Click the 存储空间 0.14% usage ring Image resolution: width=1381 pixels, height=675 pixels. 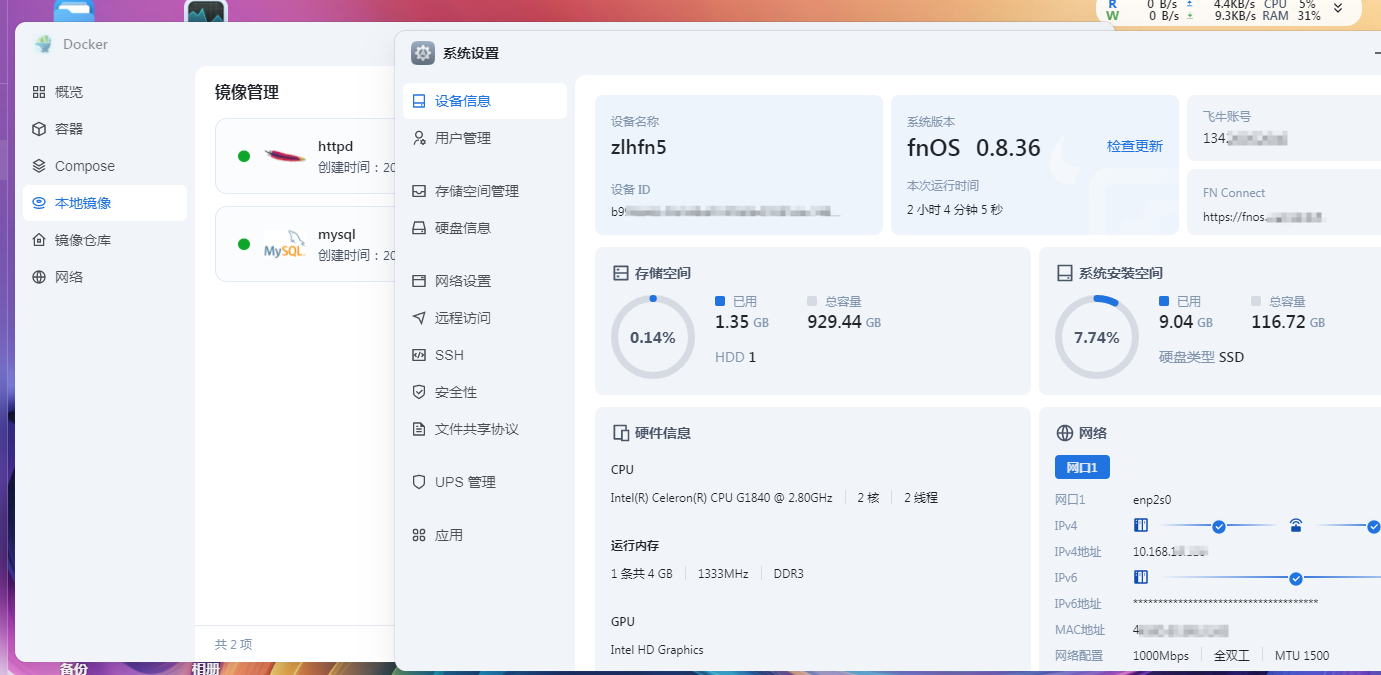(x=652, y=337)
